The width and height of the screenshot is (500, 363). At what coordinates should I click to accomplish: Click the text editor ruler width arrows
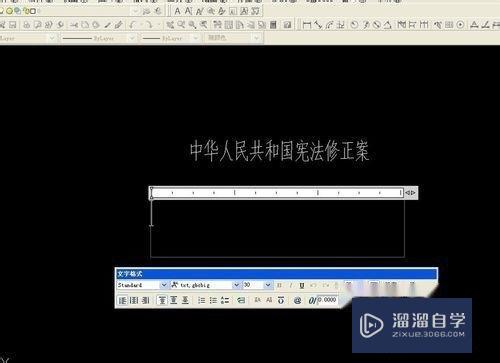(x=411, y=193)
